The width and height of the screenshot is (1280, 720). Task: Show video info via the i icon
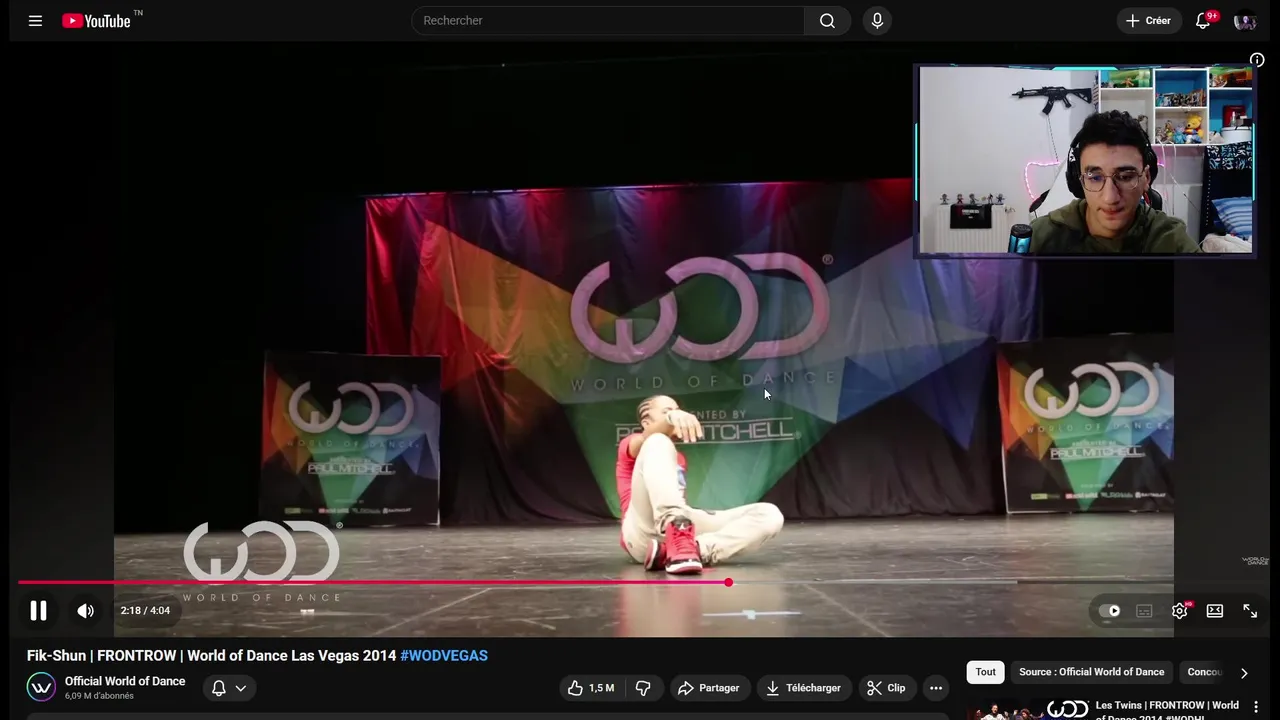(1257, 60)
